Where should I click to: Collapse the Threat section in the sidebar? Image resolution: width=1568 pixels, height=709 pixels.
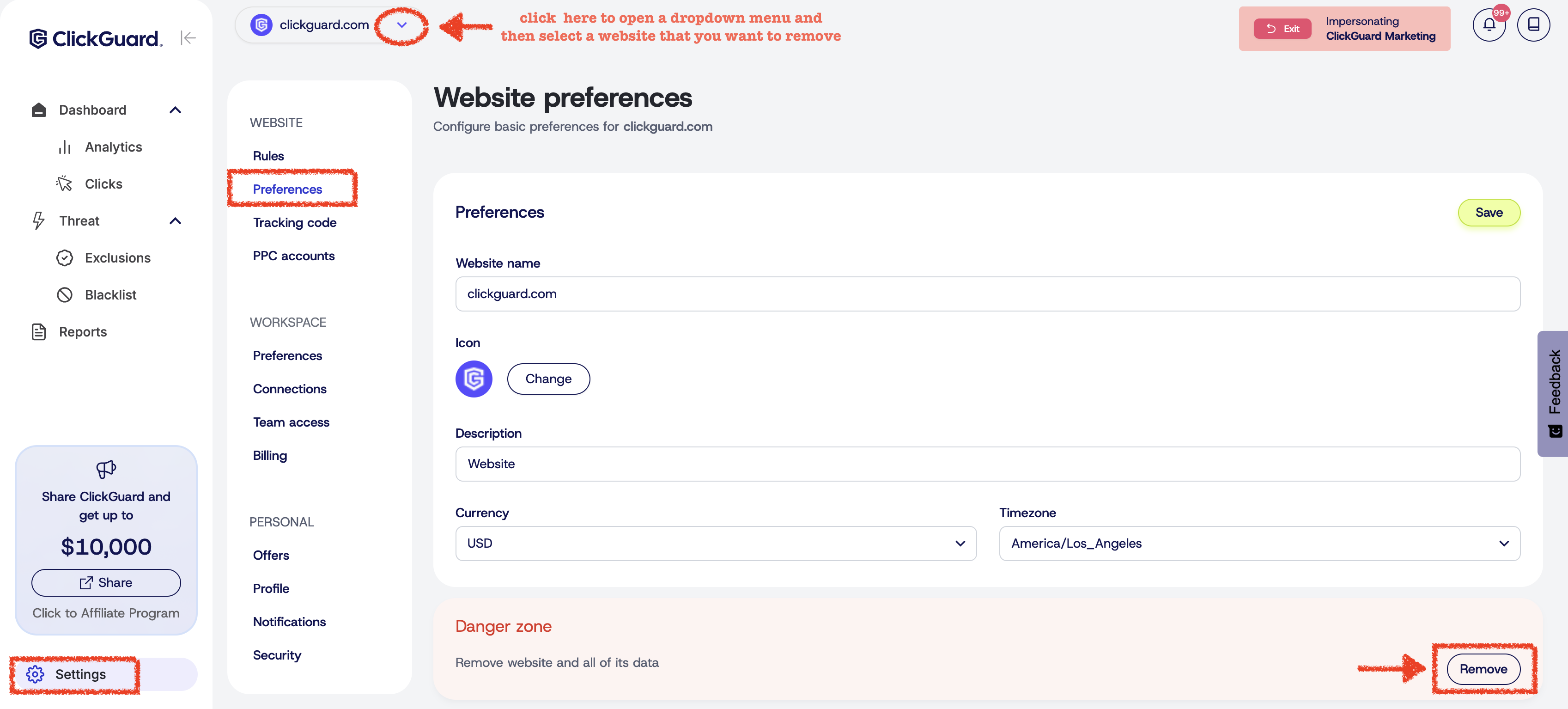tap(175, 220)
